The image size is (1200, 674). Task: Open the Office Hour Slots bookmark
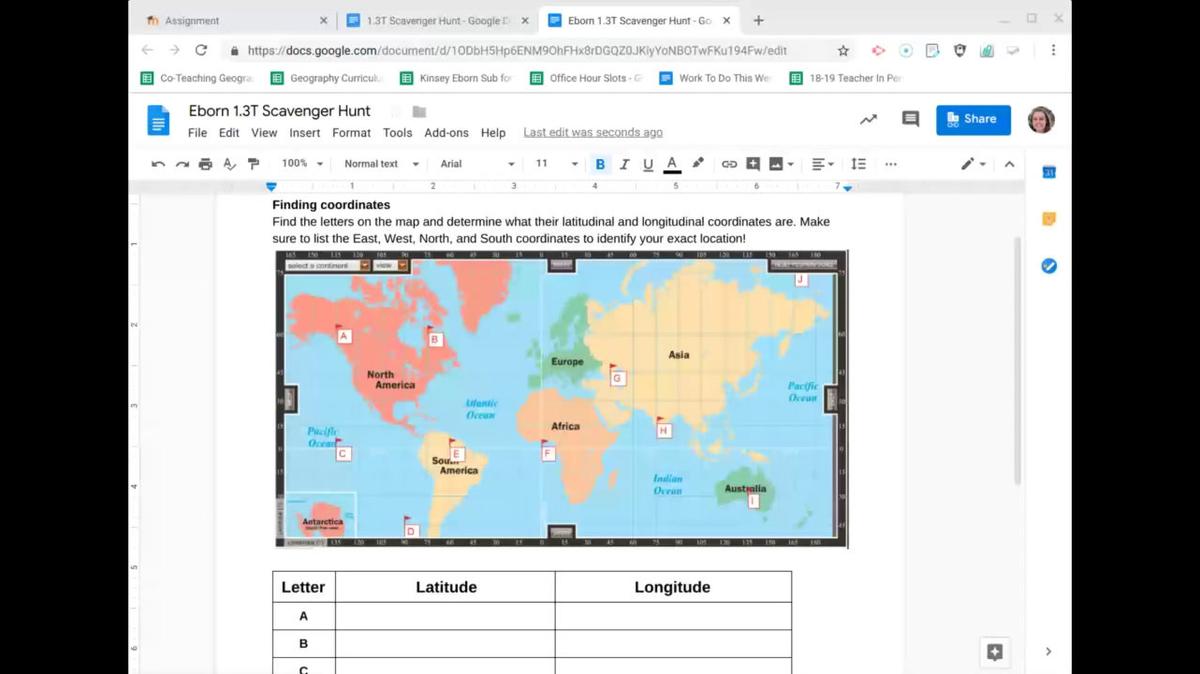pos(586,78)
